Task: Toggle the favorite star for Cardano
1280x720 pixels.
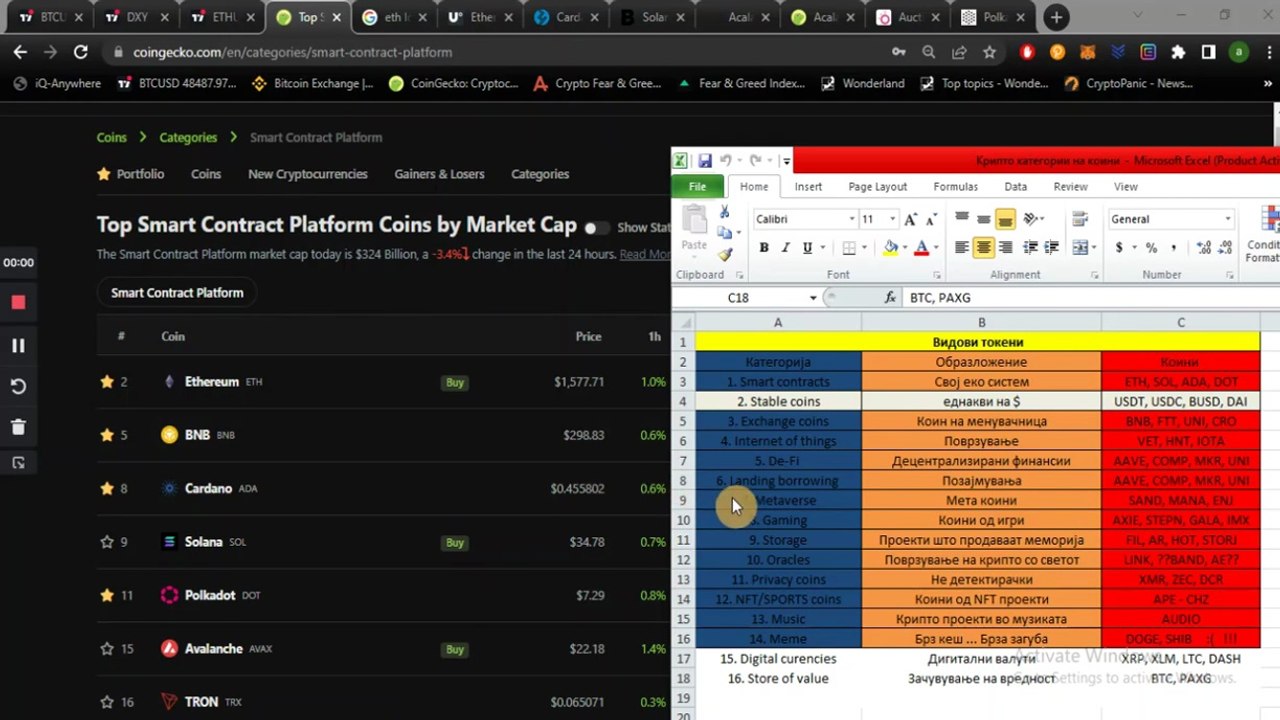Action: [x=107, y=488]
